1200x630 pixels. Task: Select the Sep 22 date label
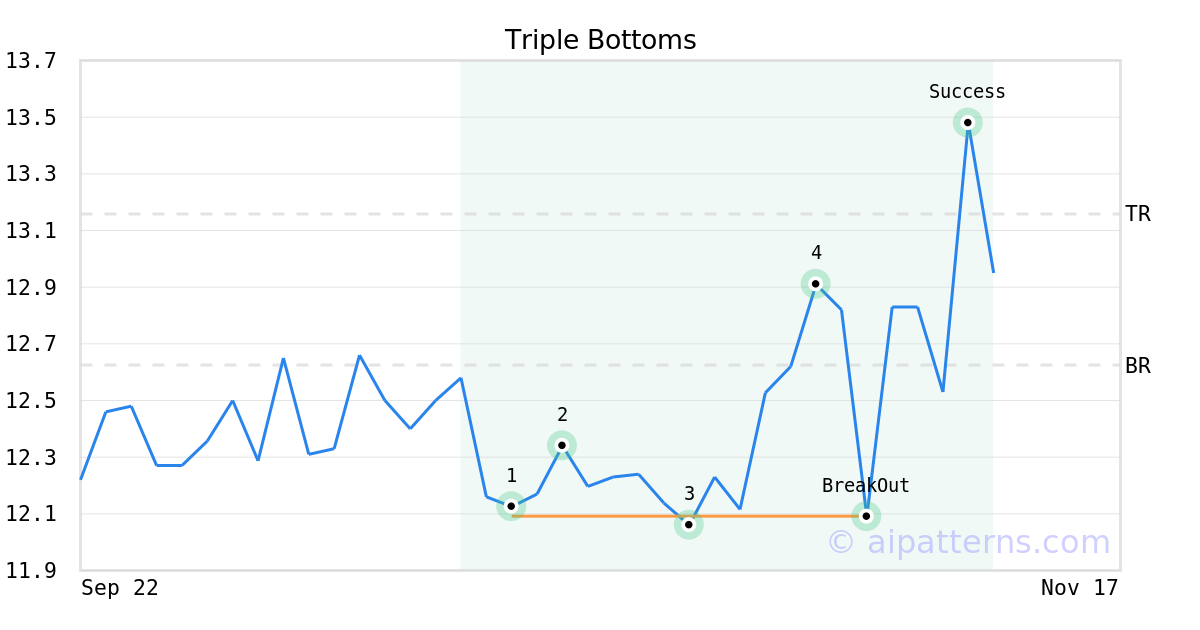(x=120, y=588)
